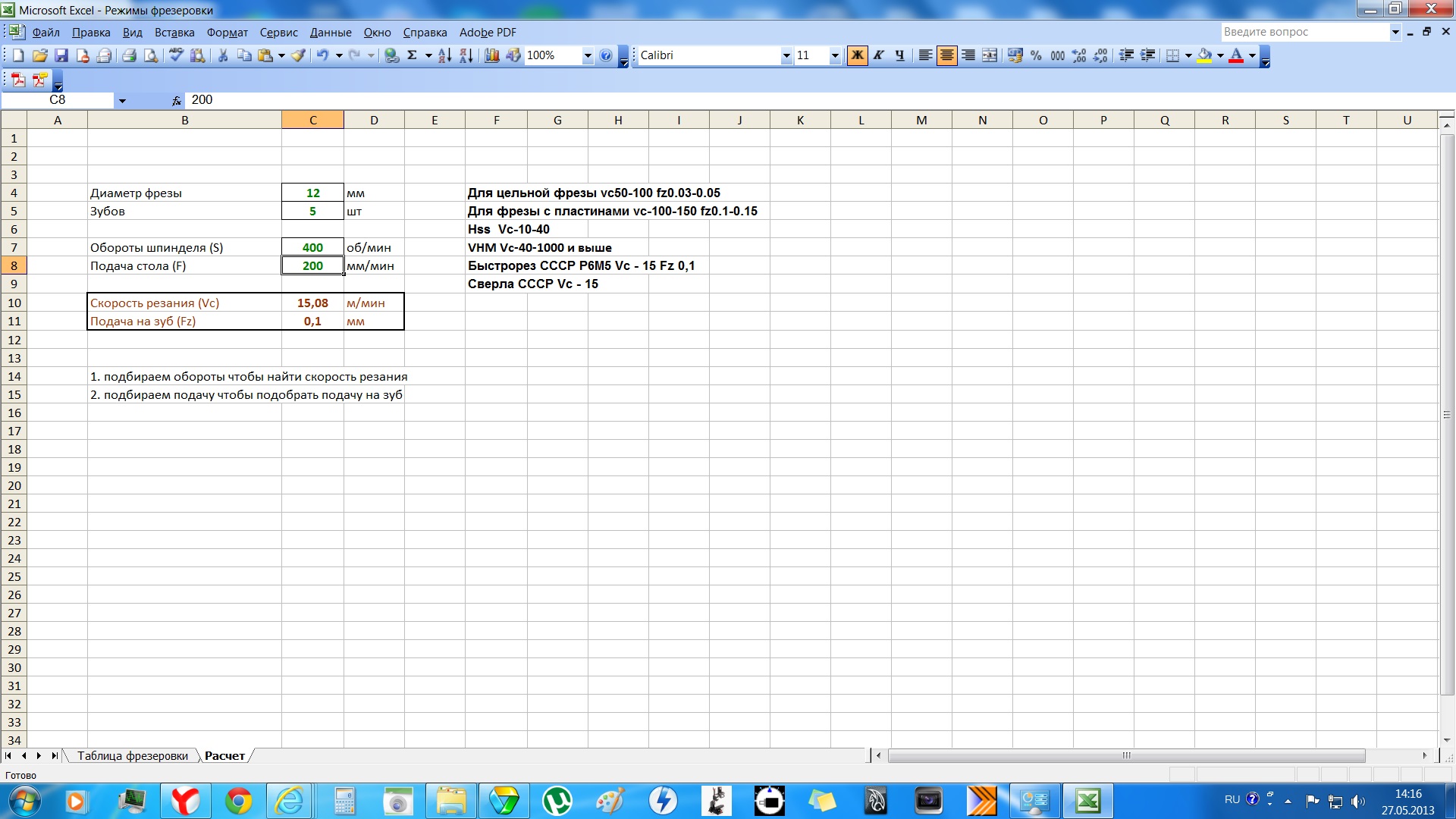Click the Print Preview icon
Image resolution: width=1456 pixels, height=819 pixels.
pos(151,55)
